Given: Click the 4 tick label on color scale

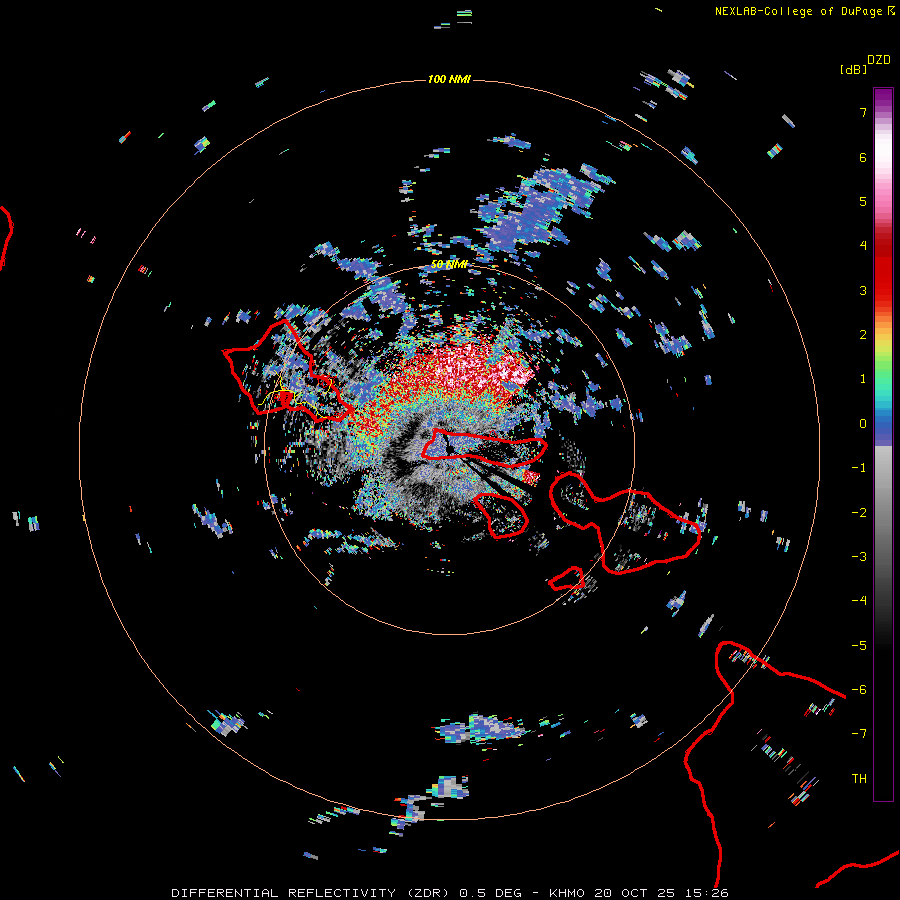Looking at the screenshot, I should 863,246.
